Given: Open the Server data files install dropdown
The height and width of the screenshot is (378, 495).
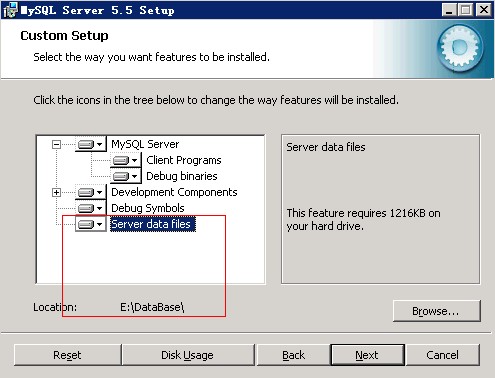Looking at the screenshot, I should [x=90, y=224].
